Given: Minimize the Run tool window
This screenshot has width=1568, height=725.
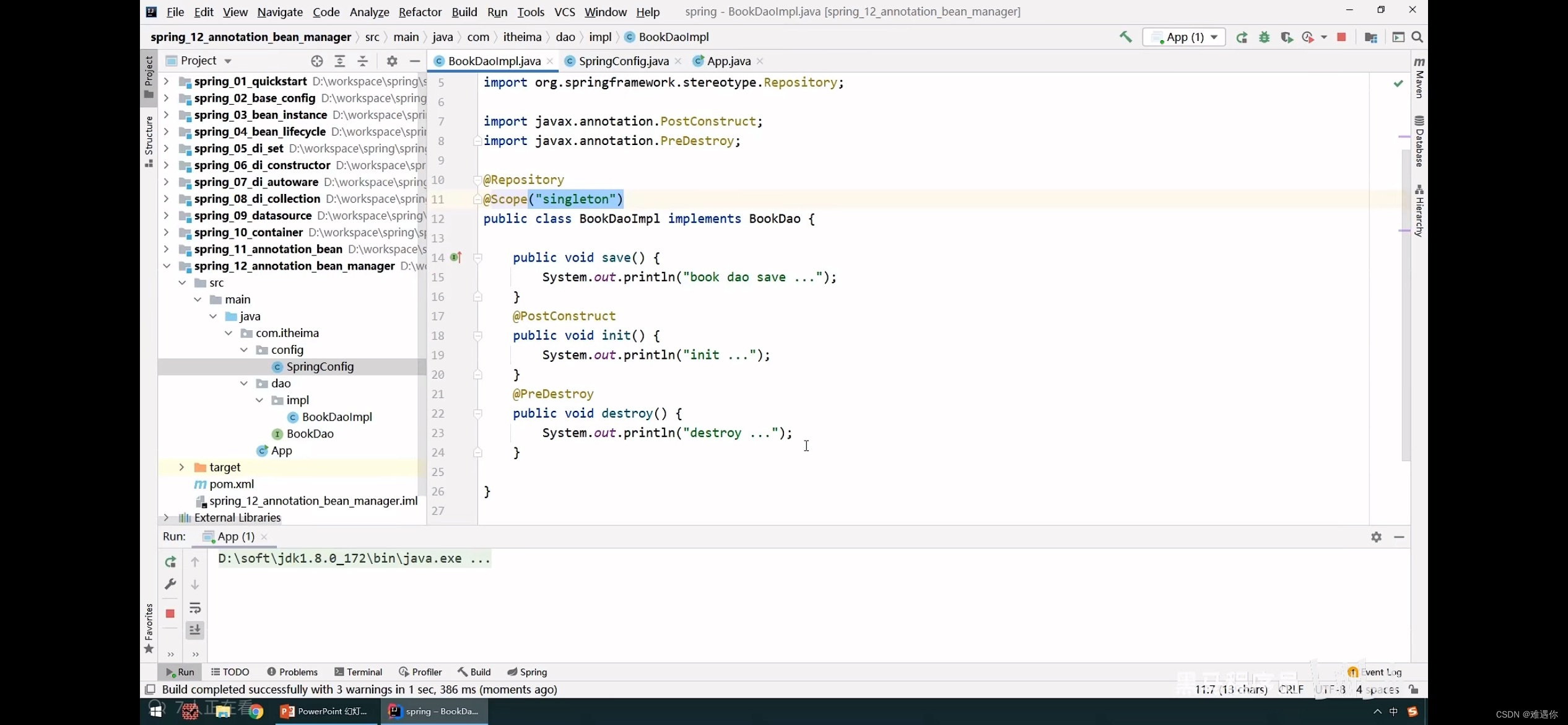Looking at the screenshot, I should [1399, 537].
